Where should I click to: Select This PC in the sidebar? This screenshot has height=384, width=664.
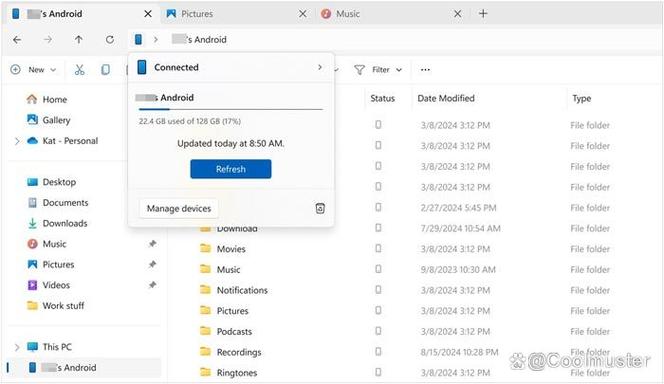(x=49, y=347)
